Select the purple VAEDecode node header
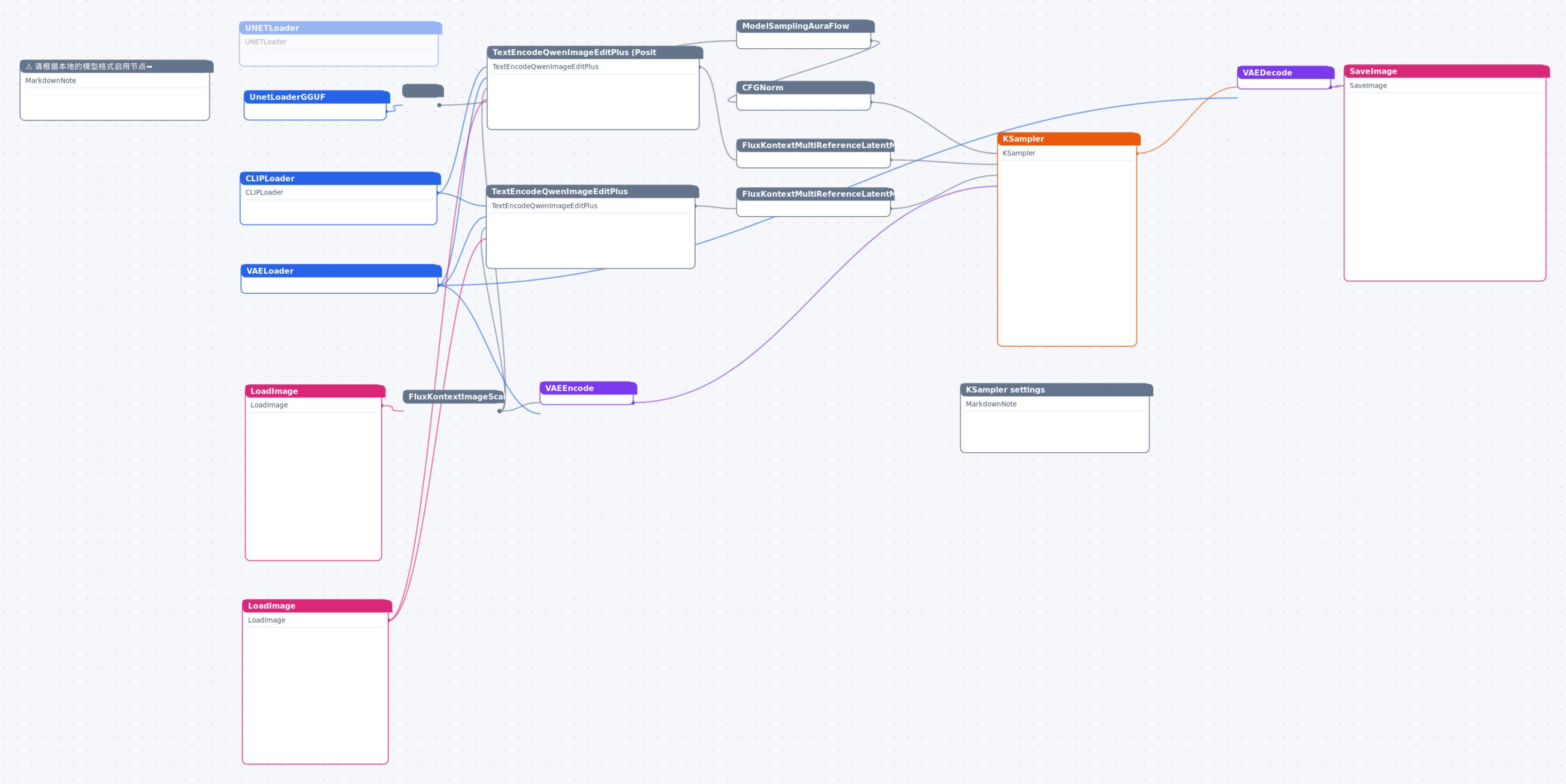 (x=1285, y=72)
